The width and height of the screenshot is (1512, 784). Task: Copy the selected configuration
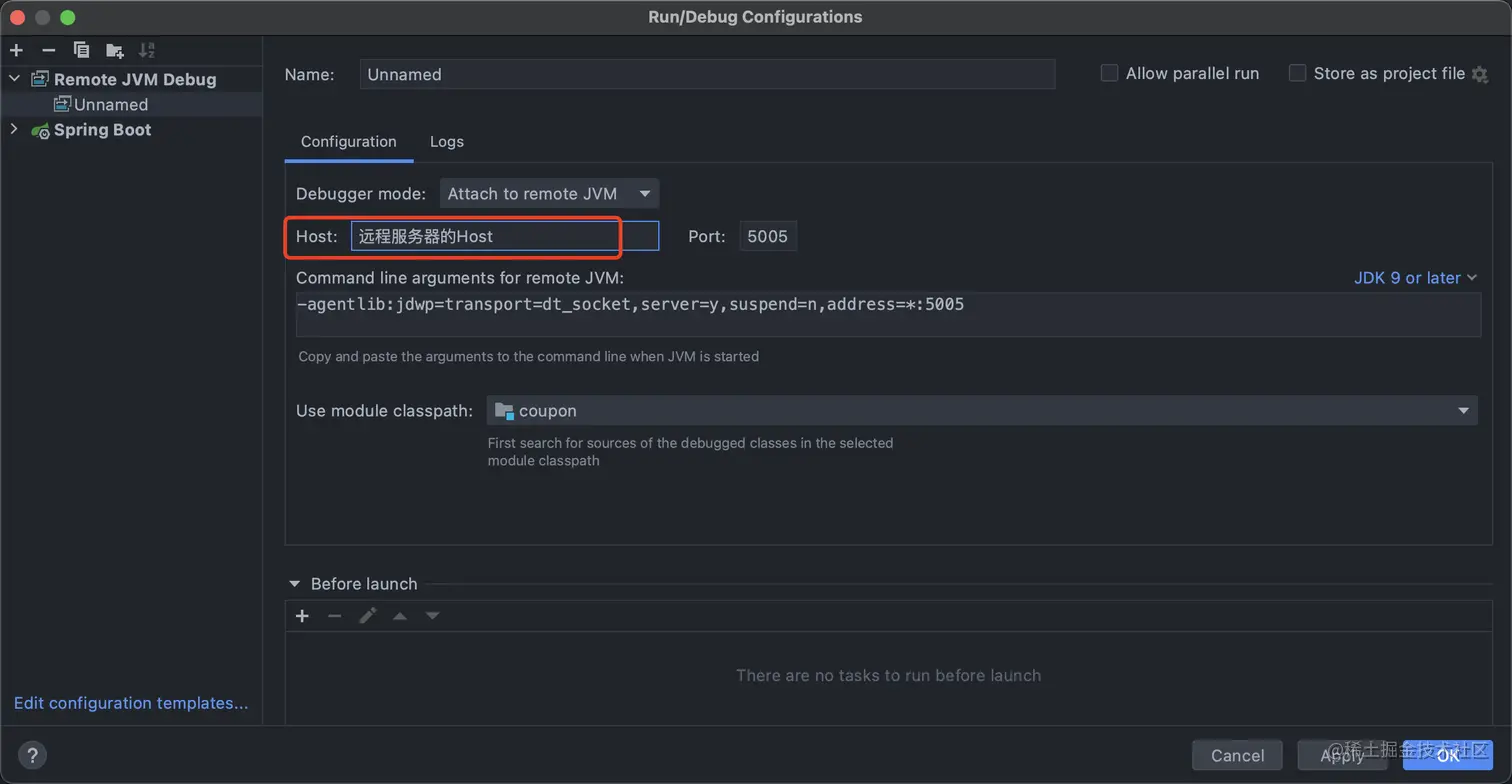(81, 50)
